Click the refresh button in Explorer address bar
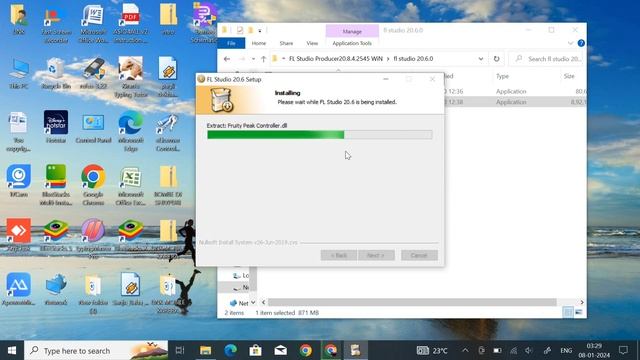The image size is (640, 360). [496, 59]
